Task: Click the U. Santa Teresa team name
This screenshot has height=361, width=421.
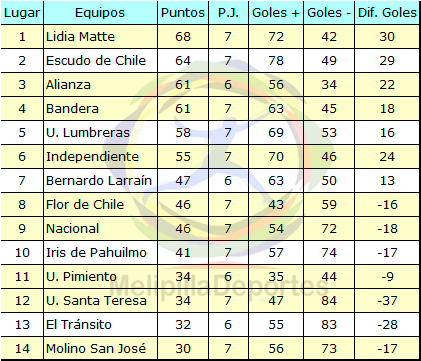Action: [96, 300]
